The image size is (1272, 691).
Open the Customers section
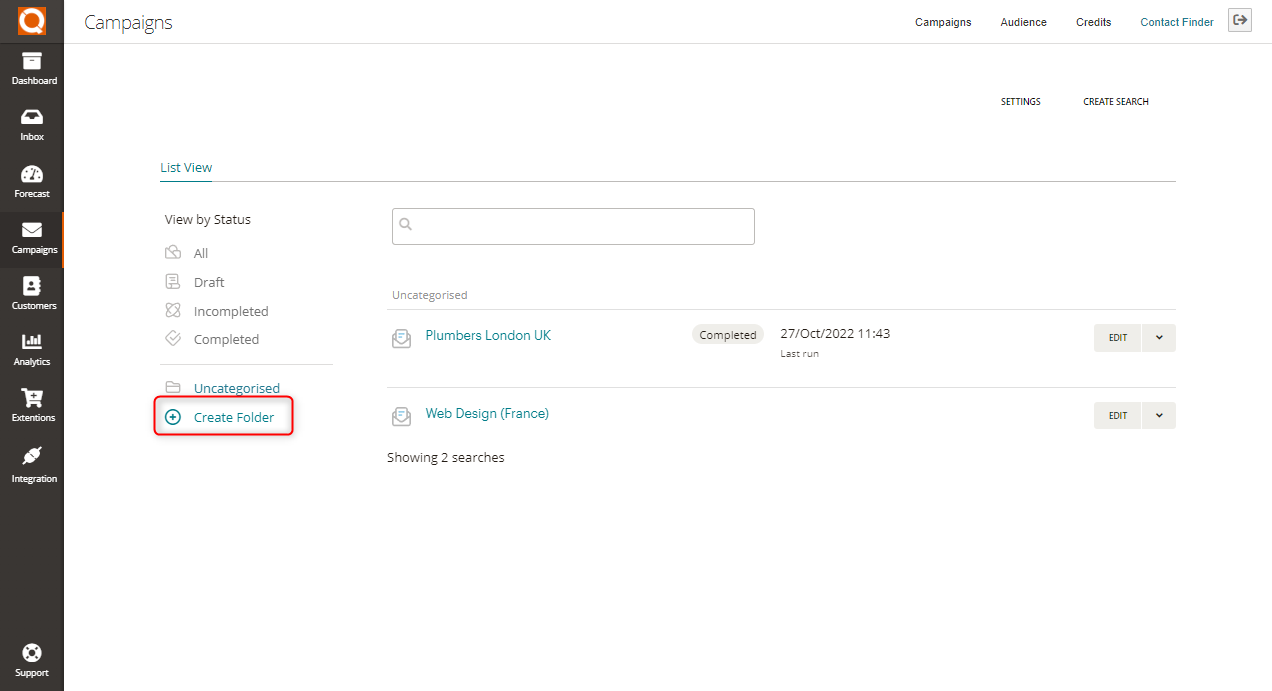32,293
